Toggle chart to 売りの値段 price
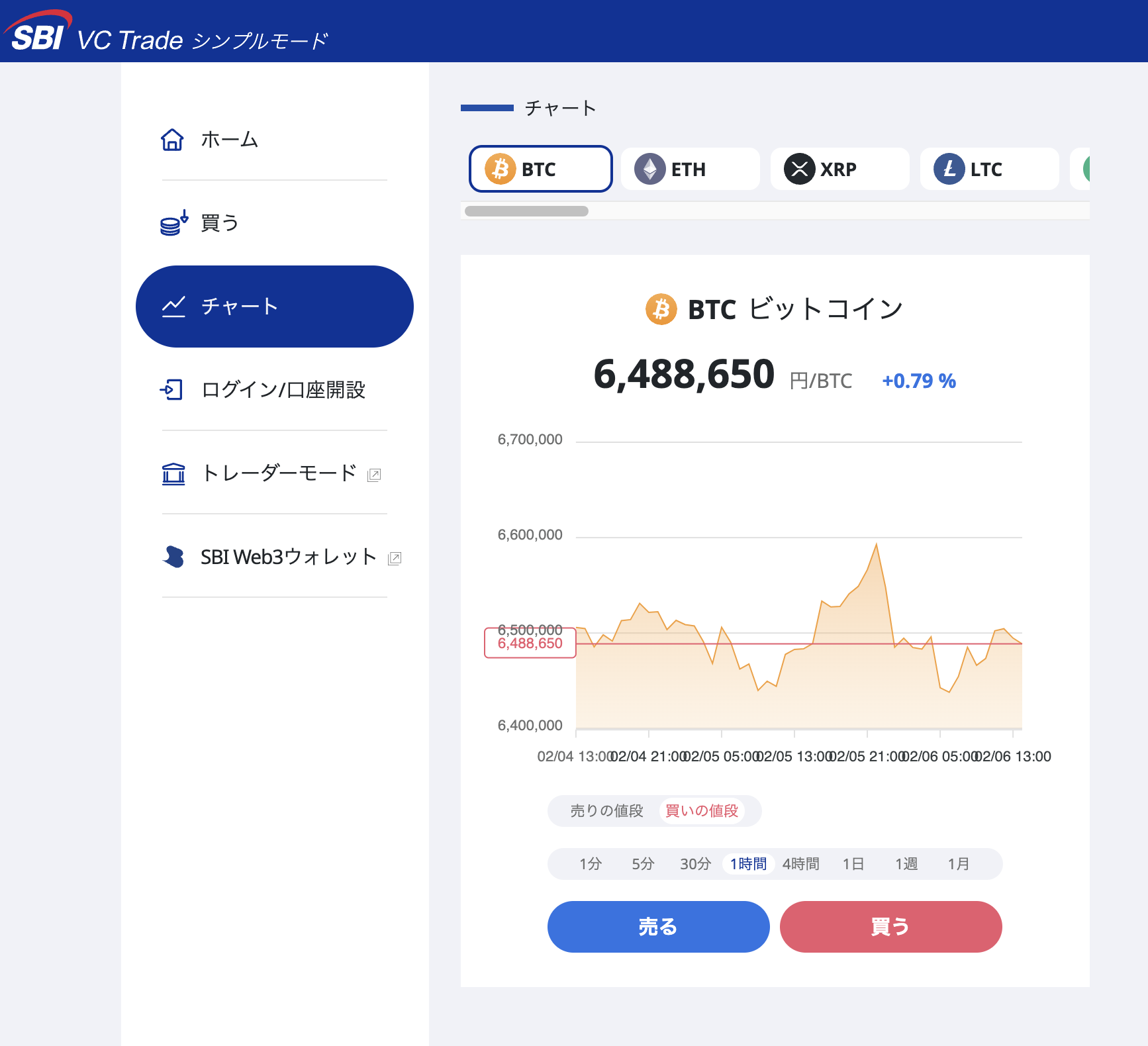1148x1046 pixels. 607,811
